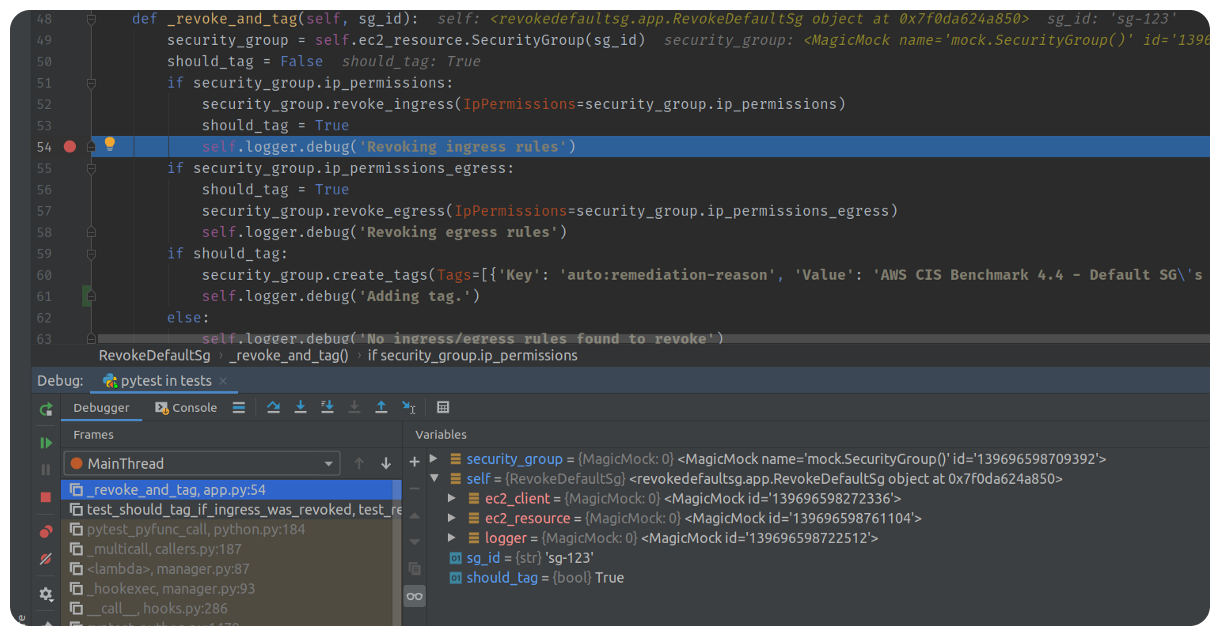Switch to the Console tab

pyautogui.click(x=186, y=407)
